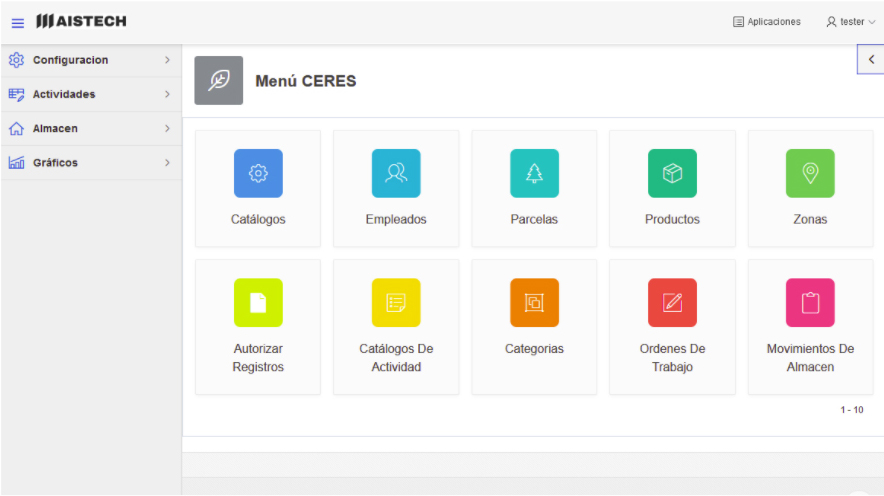Click the AISTECH logo
This screenshot has height=496, width=884.
[x=81, y=21]
